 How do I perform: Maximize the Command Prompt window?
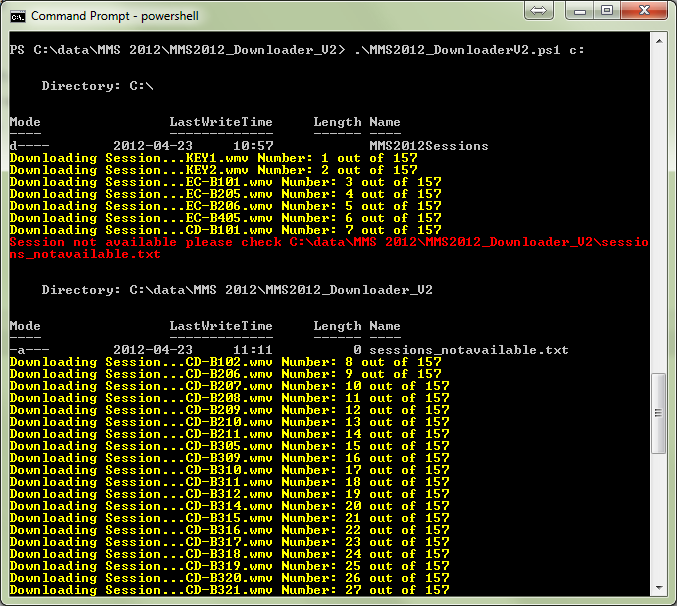coord(607,10)
